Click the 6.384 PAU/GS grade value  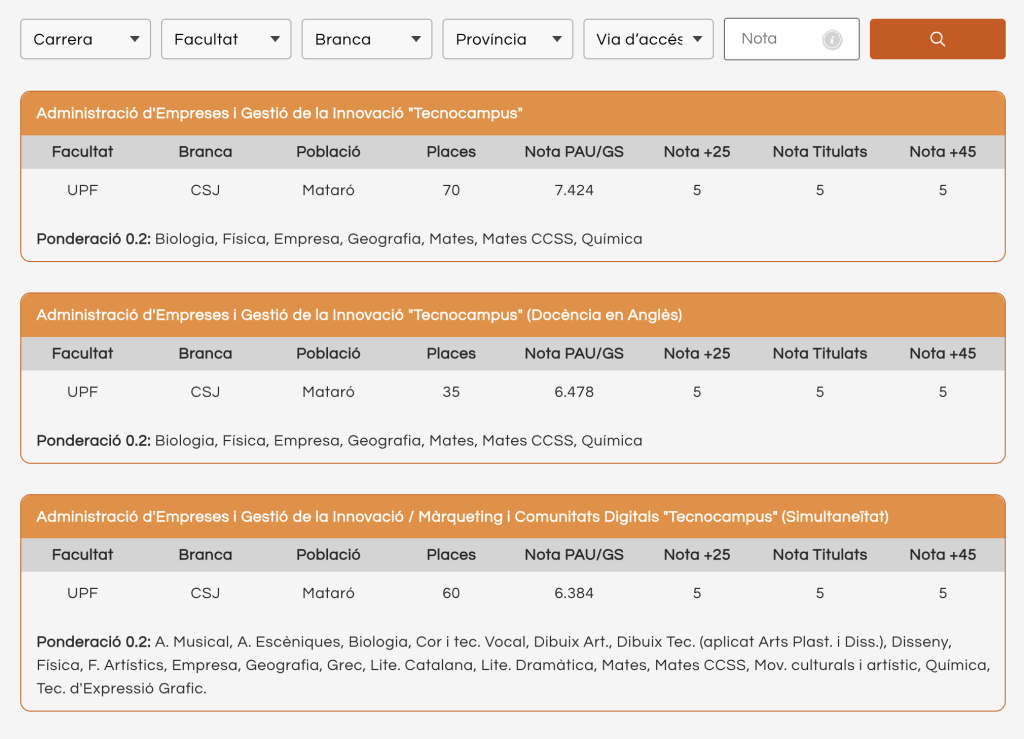574,593
